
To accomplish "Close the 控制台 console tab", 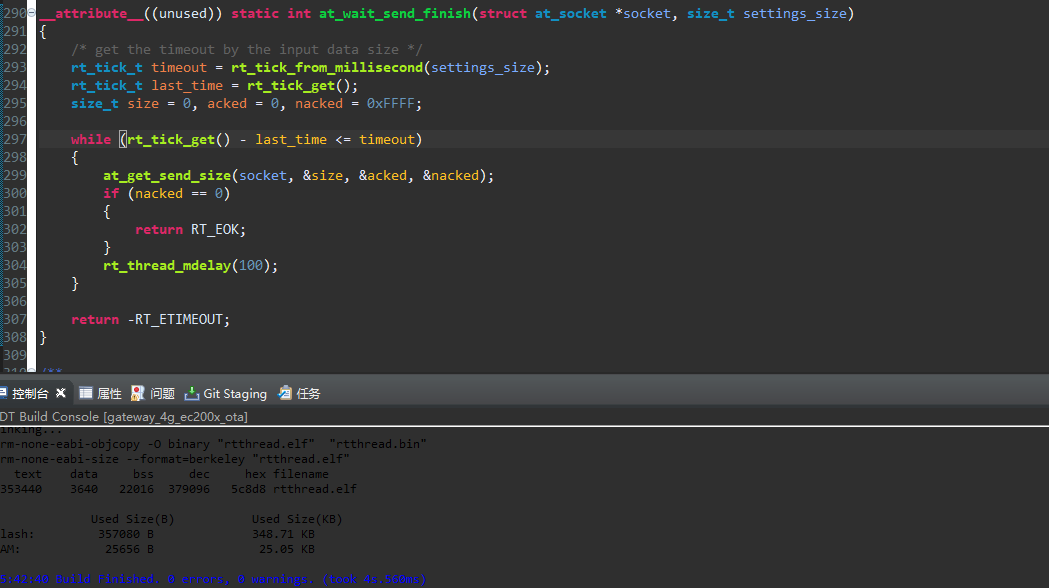I will pos(60,393).
